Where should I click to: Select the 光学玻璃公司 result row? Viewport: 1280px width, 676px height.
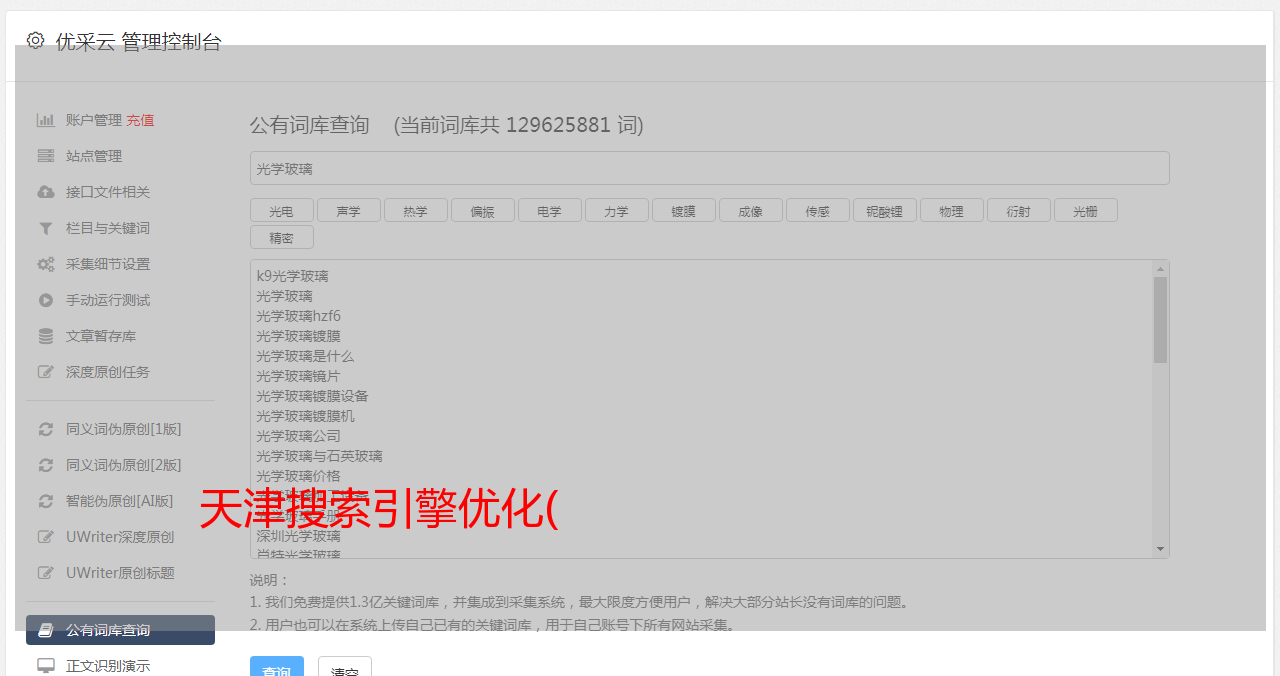(298, 436)
